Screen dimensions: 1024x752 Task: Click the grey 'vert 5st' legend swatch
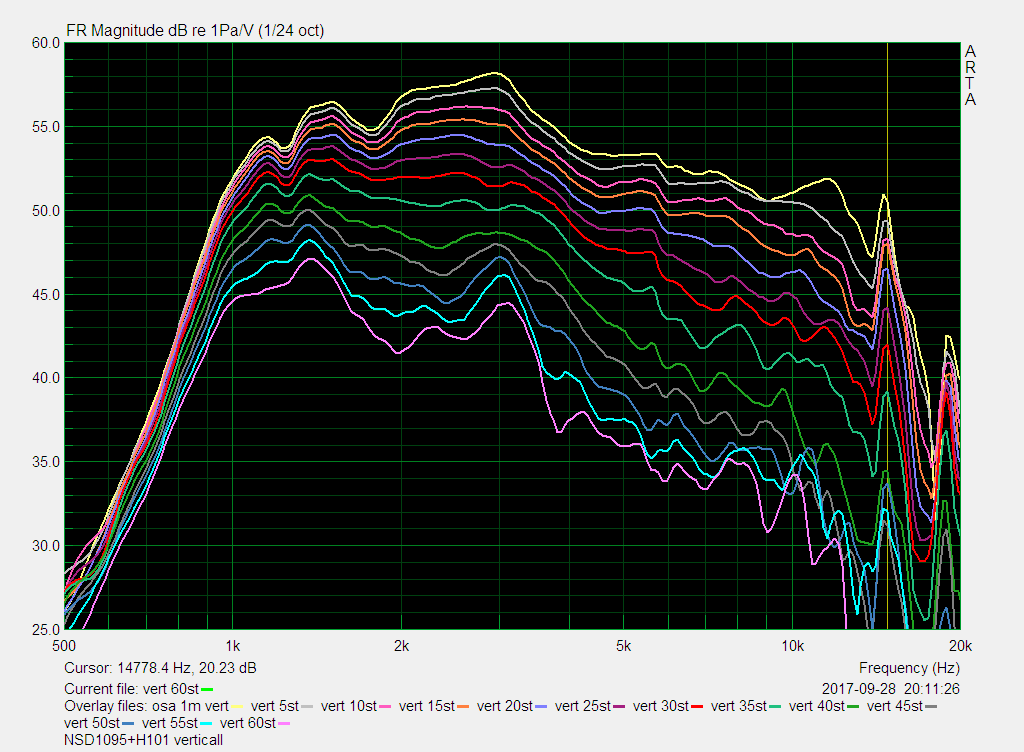click(307, 707)
